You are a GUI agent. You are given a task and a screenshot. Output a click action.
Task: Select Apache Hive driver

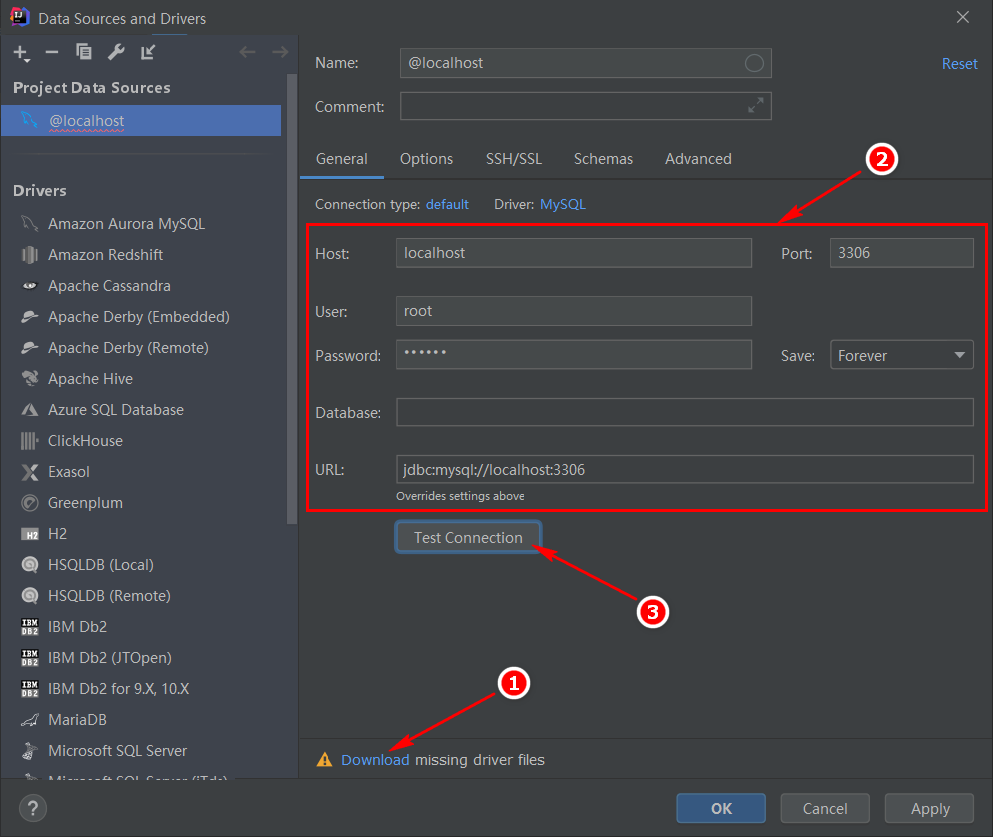[x=91, y=379]
